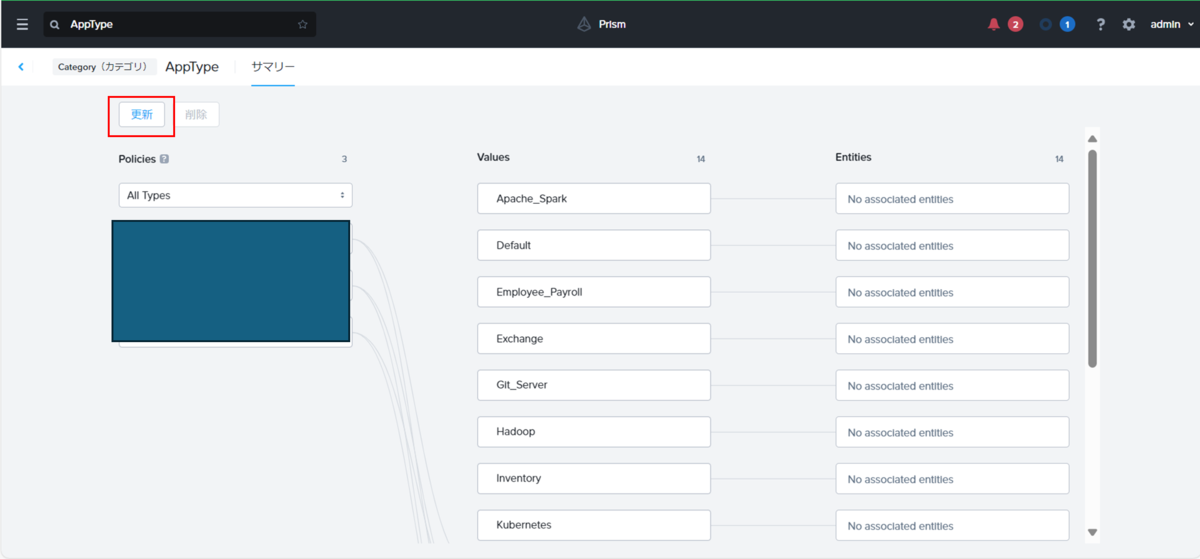Viewport: 1200px width, 559px height.
Task: Open the hamburger main menu
Action: (22, 24)
